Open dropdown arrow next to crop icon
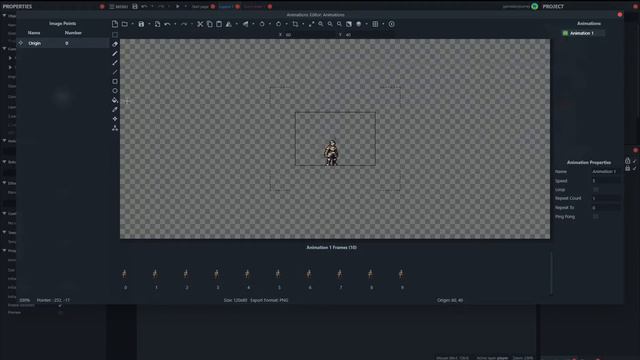 pos(303,24)
